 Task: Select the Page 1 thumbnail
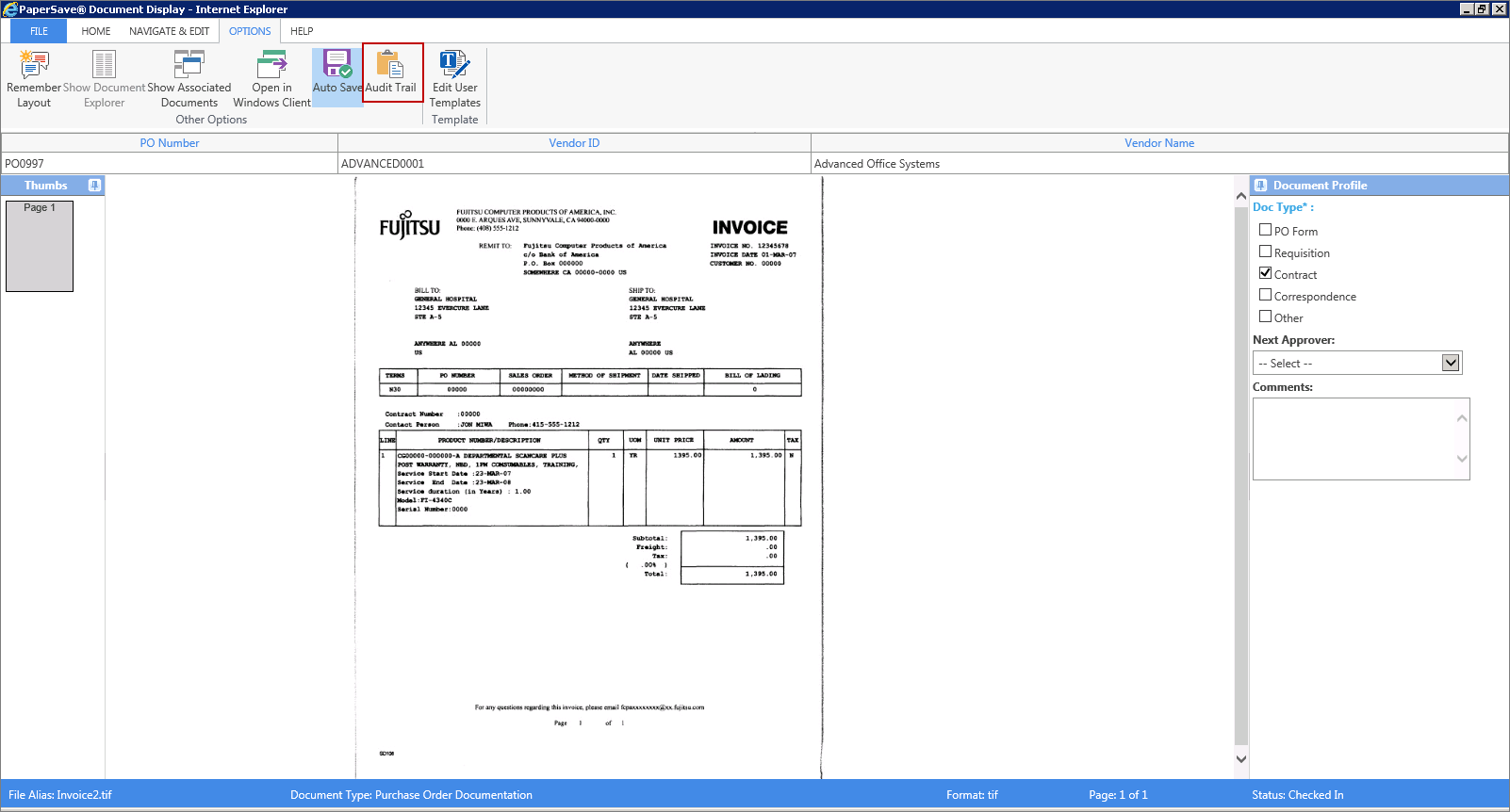pos(40,246)
